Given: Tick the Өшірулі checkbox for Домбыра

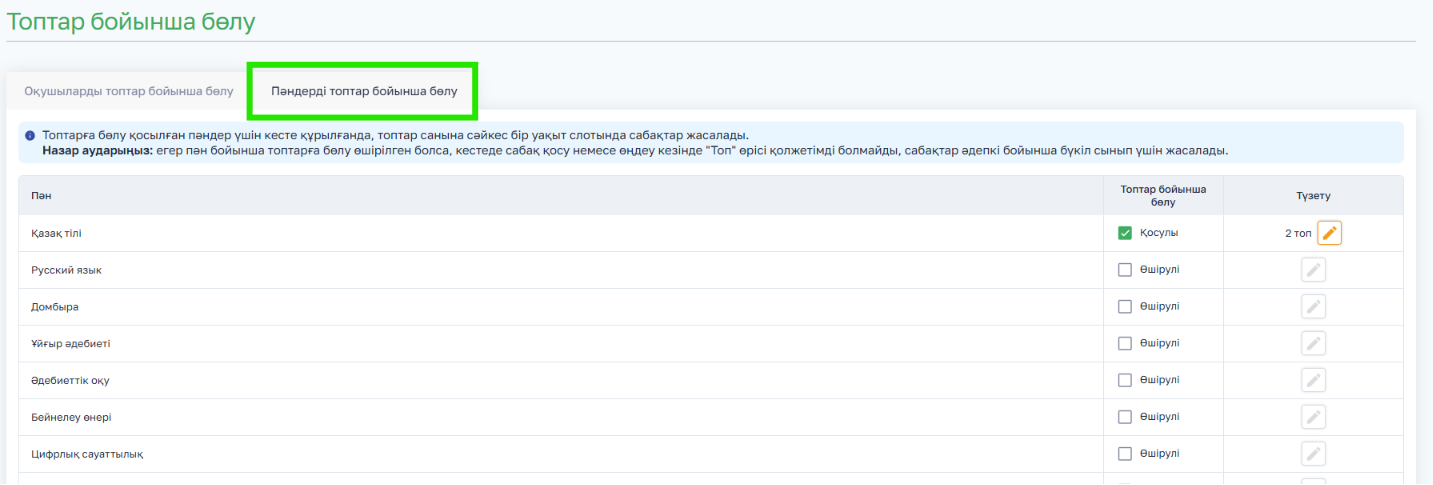Looking at the screenshot, I should [1125, 307].
